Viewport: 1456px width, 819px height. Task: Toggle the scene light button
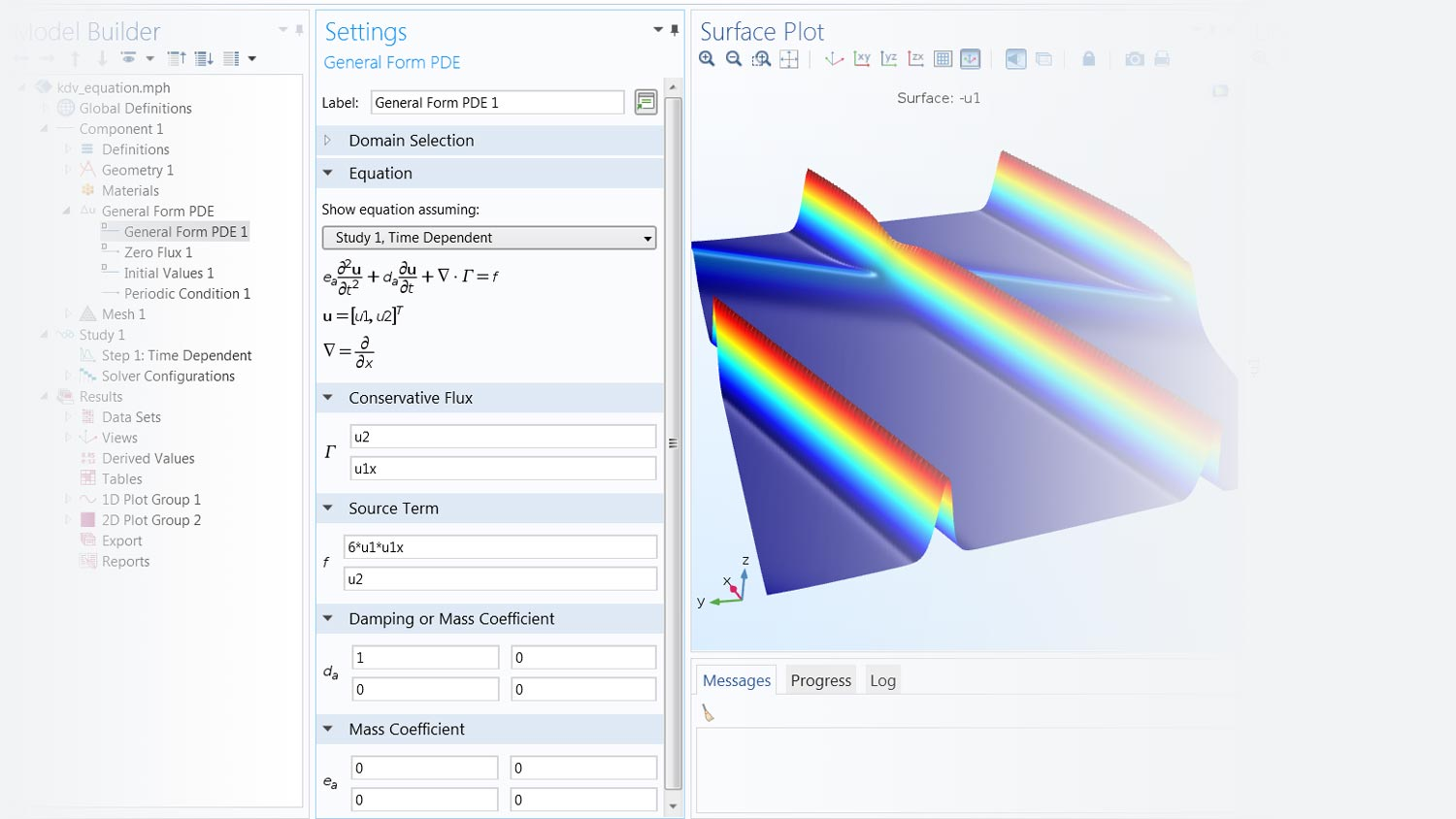click(x=1015, y=59)
